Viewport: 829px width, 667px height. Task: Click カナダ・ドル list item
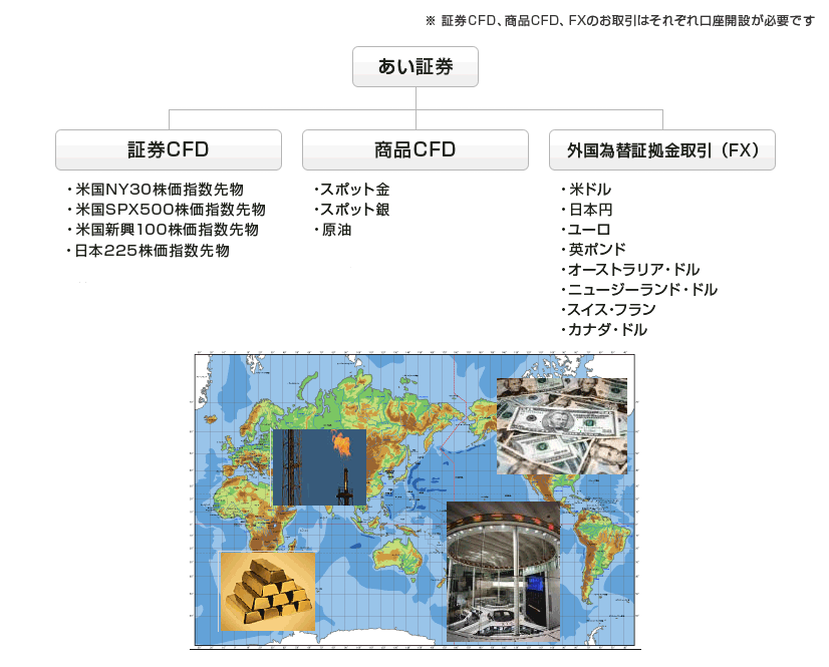[x=604, y=330]
